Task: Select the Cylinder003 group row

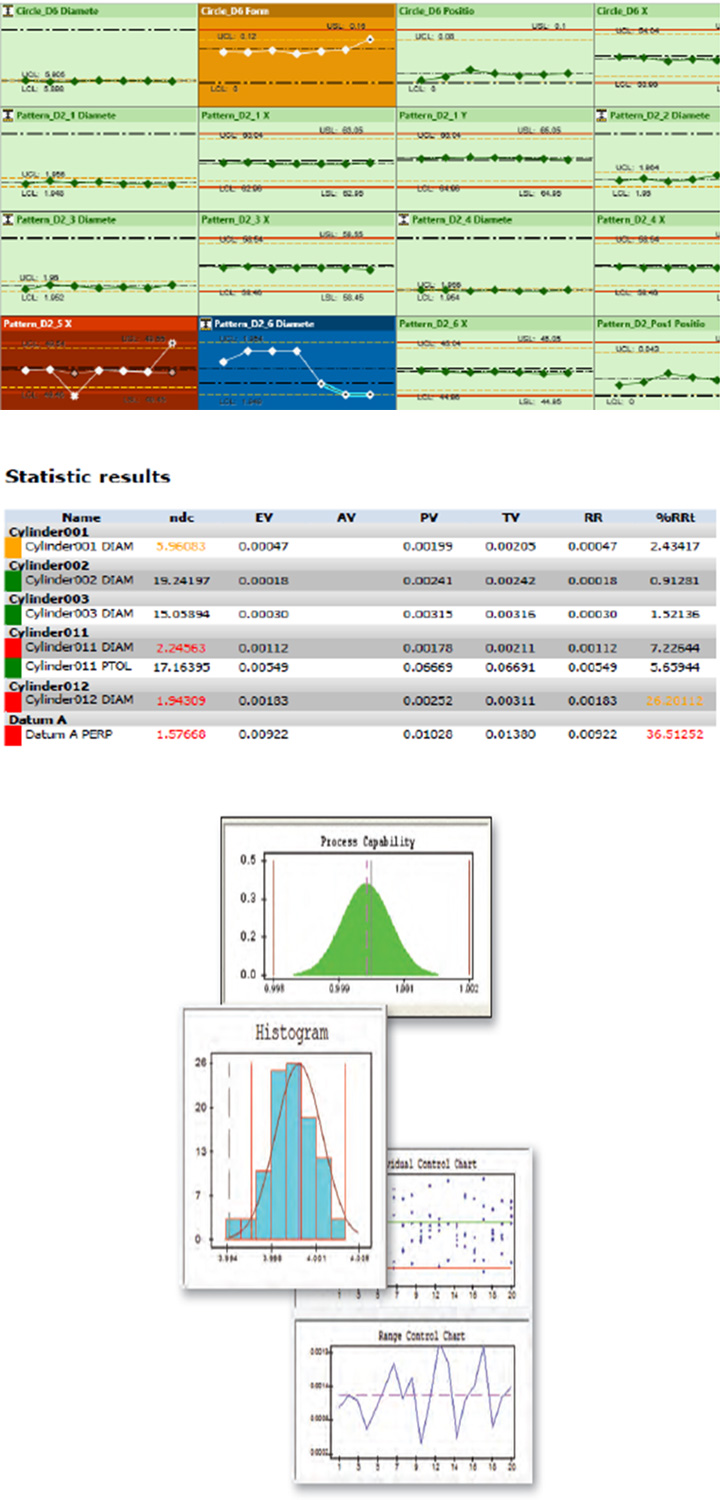Action: tap(360, 598)
